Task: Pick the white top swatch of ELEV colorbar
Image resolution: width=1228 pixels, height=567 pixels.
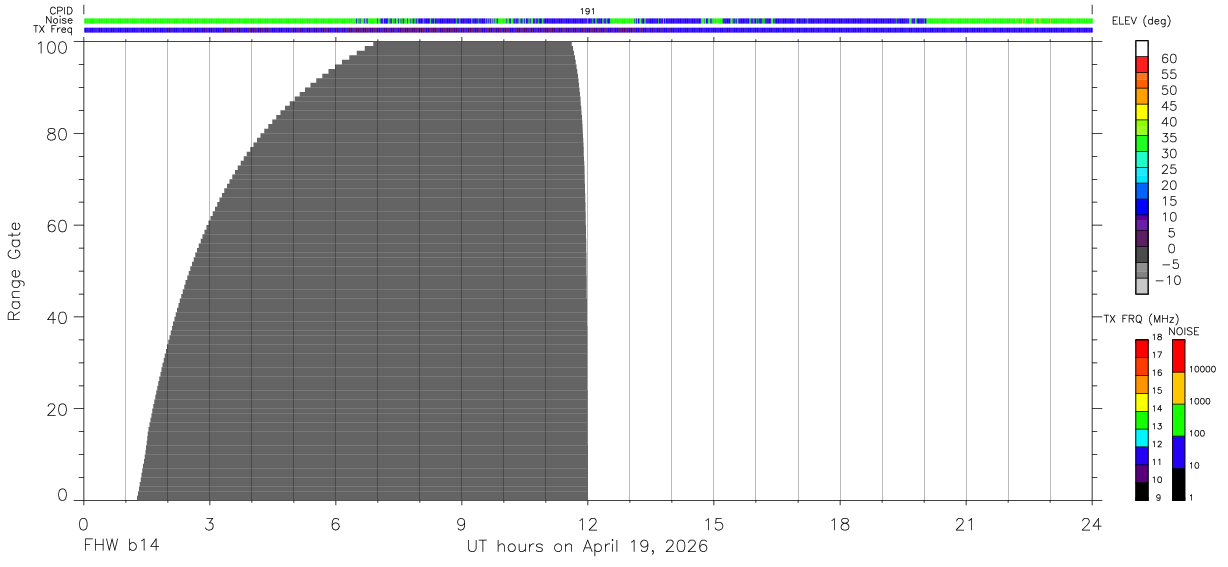Action: pos(1142,48)
